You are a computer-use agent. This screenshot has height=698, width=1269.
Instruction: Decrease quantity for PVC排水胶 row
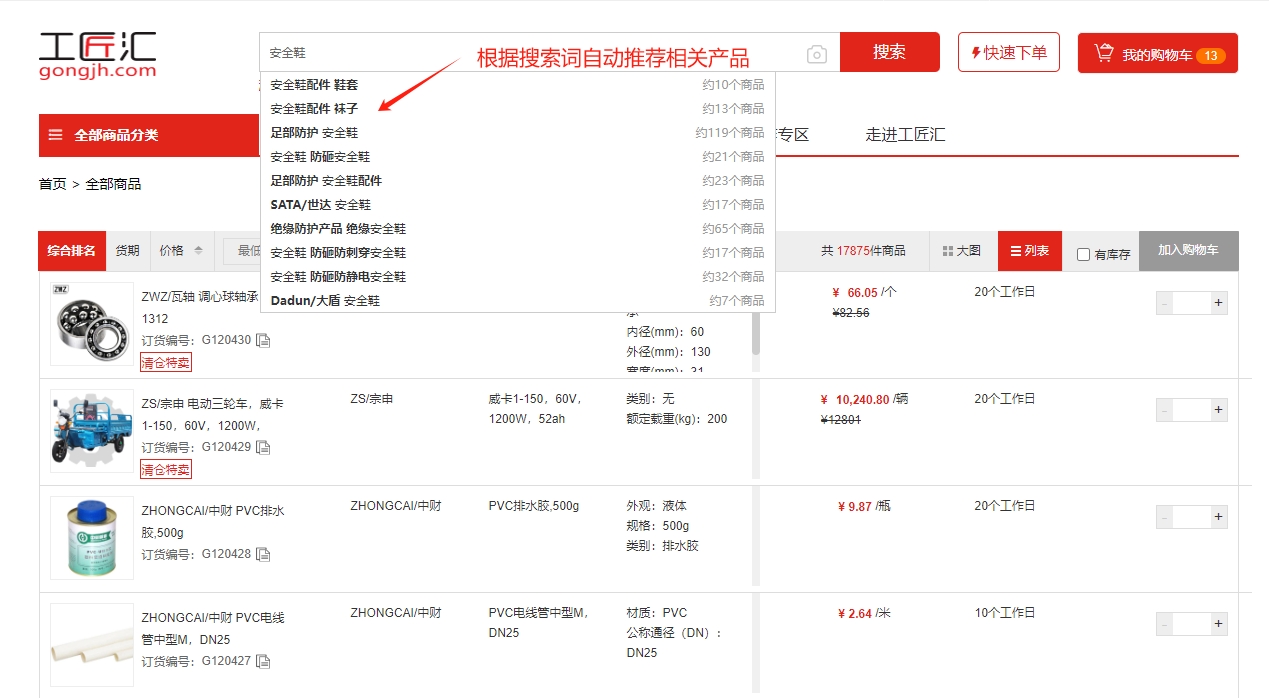(1165, 517)
